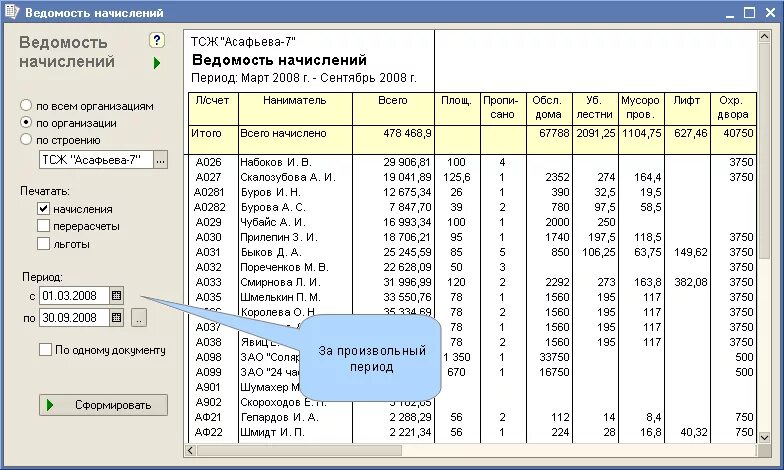Enable the 'перерасчеты' checkbox
The image size is (784, 470).
click(x=44, y=226)
